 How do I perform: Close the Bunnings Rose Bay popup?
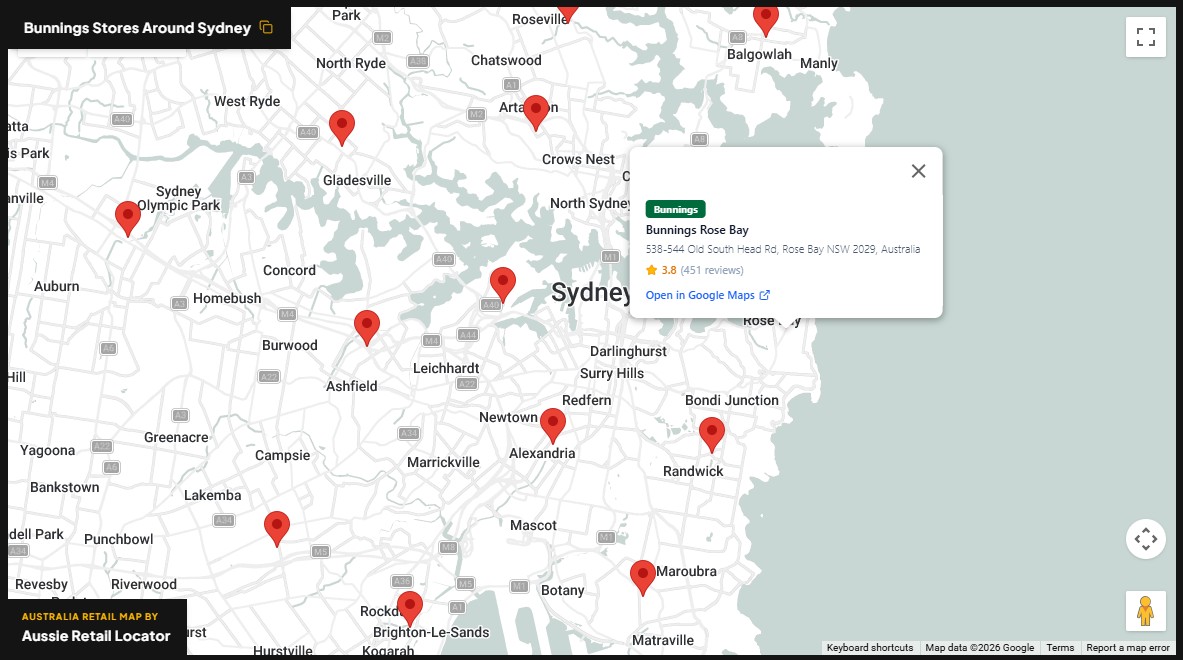[918, 171]
